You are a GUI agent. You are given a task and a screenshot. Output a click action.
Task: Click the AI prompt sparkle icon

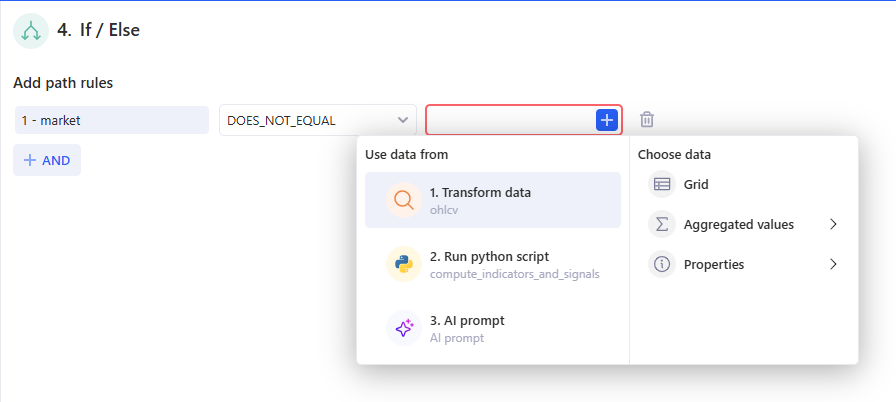click(404, 328)
